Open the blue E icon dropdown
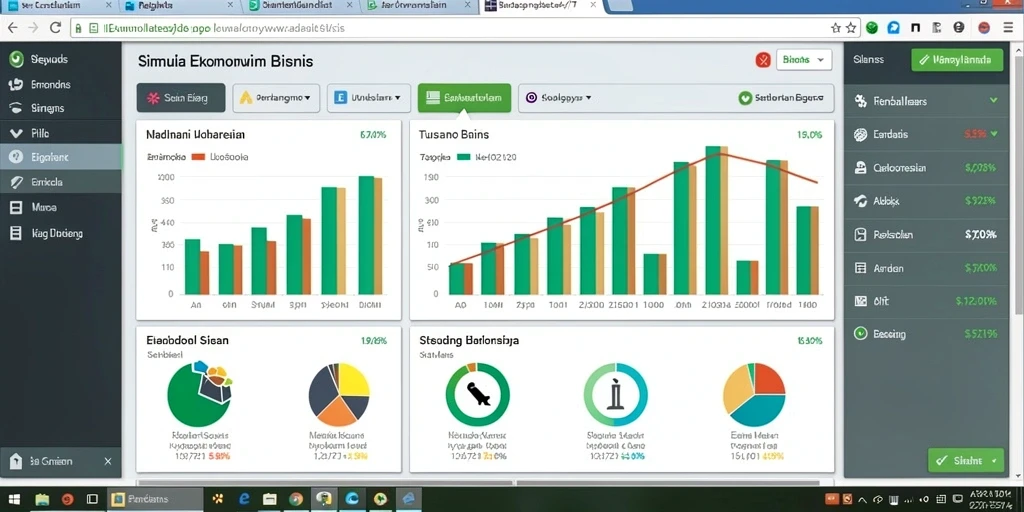 point(369,98)
